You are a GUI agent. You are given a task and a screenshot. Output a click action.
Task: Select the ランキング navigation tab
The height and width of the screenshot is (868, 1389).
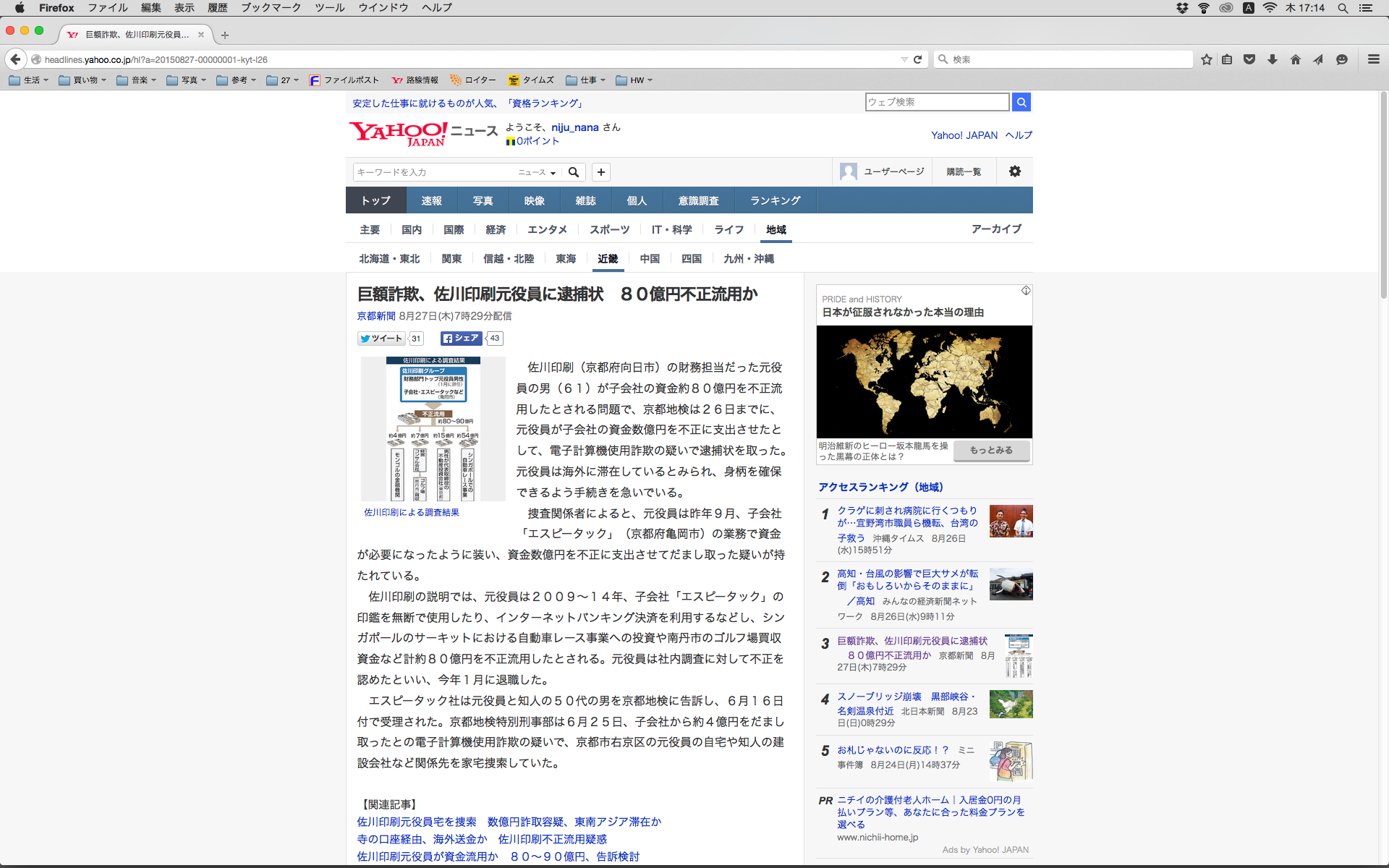point(775,200)
